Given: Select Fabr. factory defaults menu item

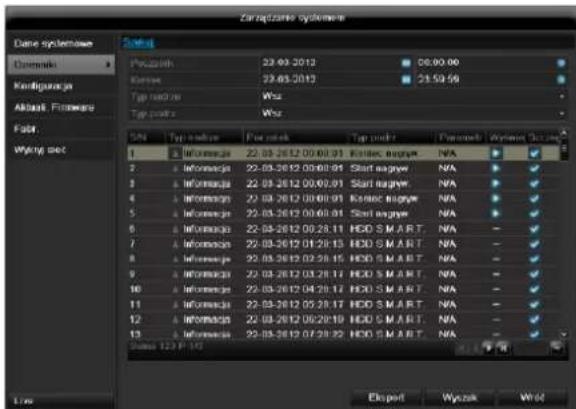Looking at the screenshot, I should pyautogui.click(x=61, y=129).
